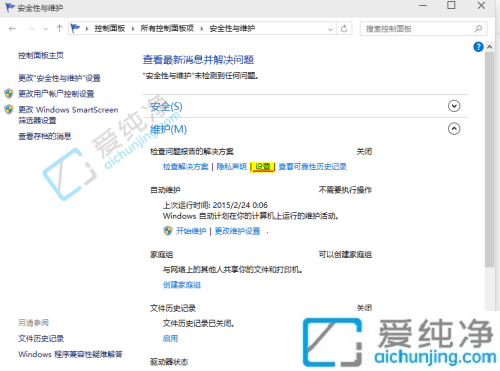Click the 维护(M) section heading
The image size is (500, 371).
(168, 129)
